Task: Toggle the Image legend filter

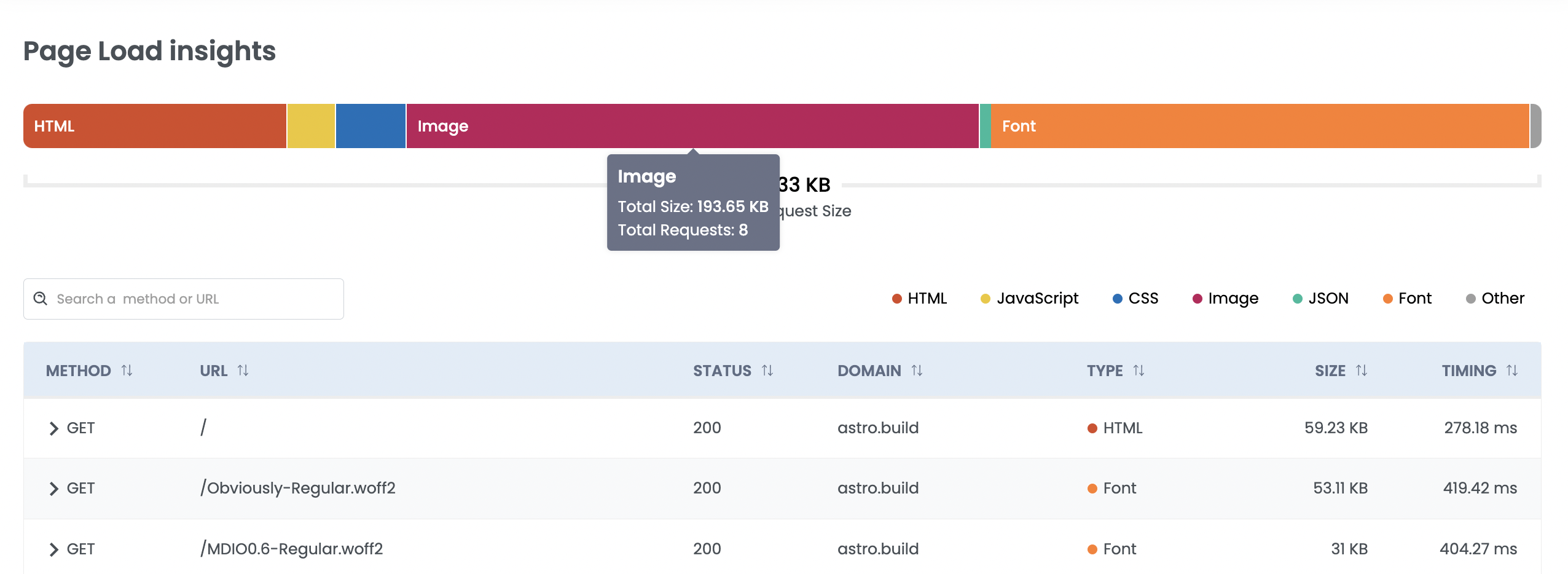Action: click(x=1225, y=299)
